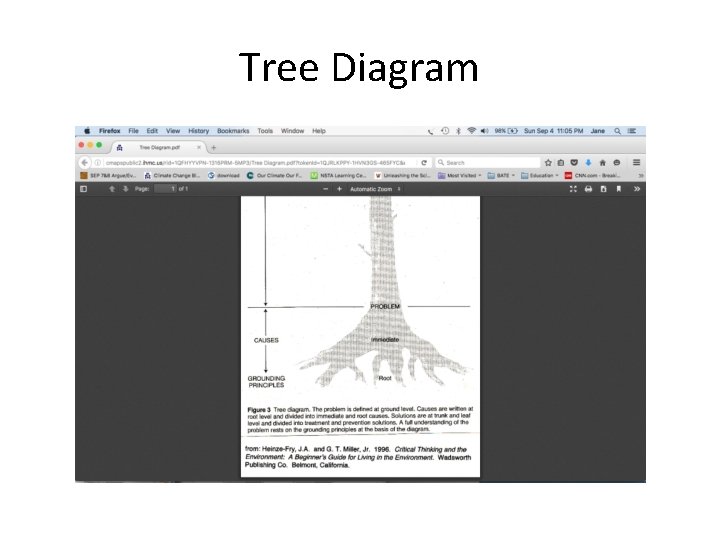Go to Firefox home page
Screen dimensions: 720x540
602,163
